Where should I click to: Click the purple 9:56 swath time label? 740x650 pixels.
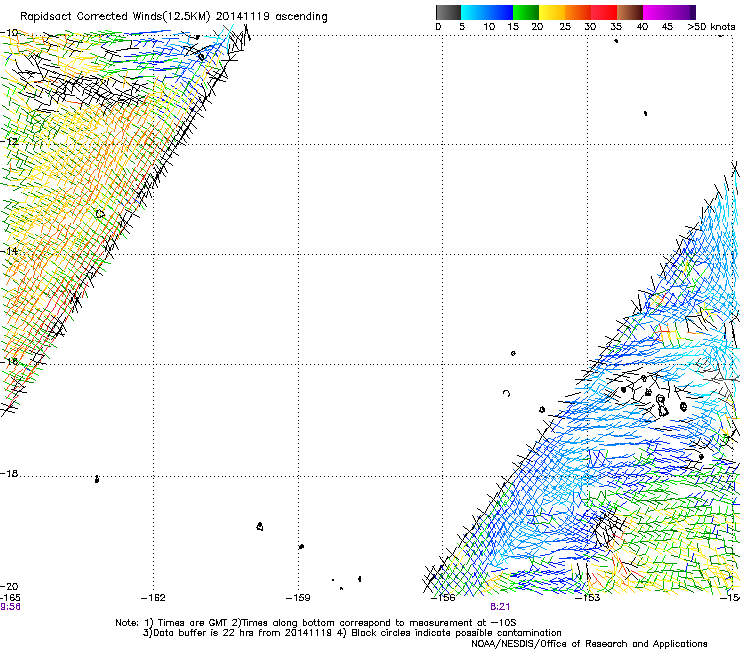coord(10,607)
